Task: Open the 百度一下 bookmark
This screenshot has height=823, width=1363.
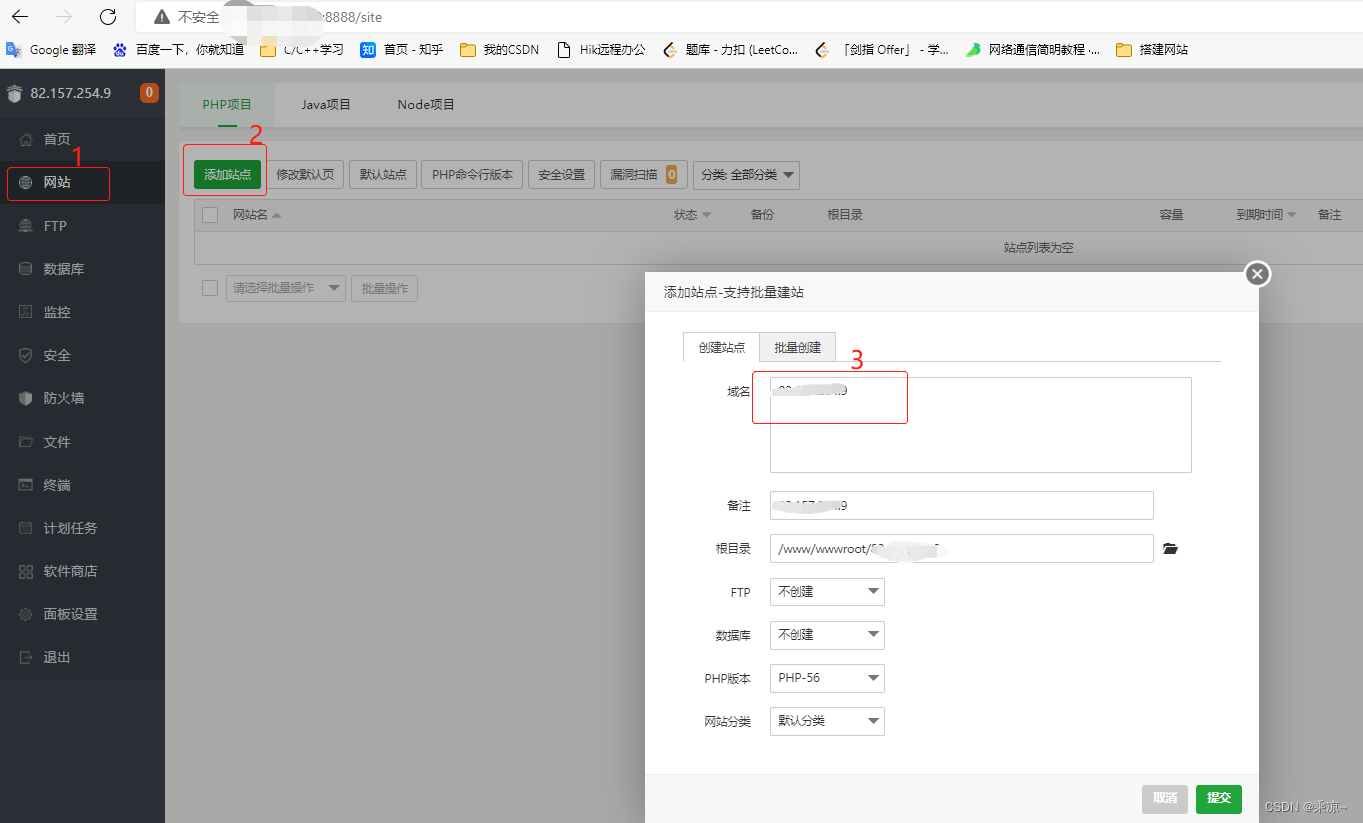Action: [x=179, y=49]
